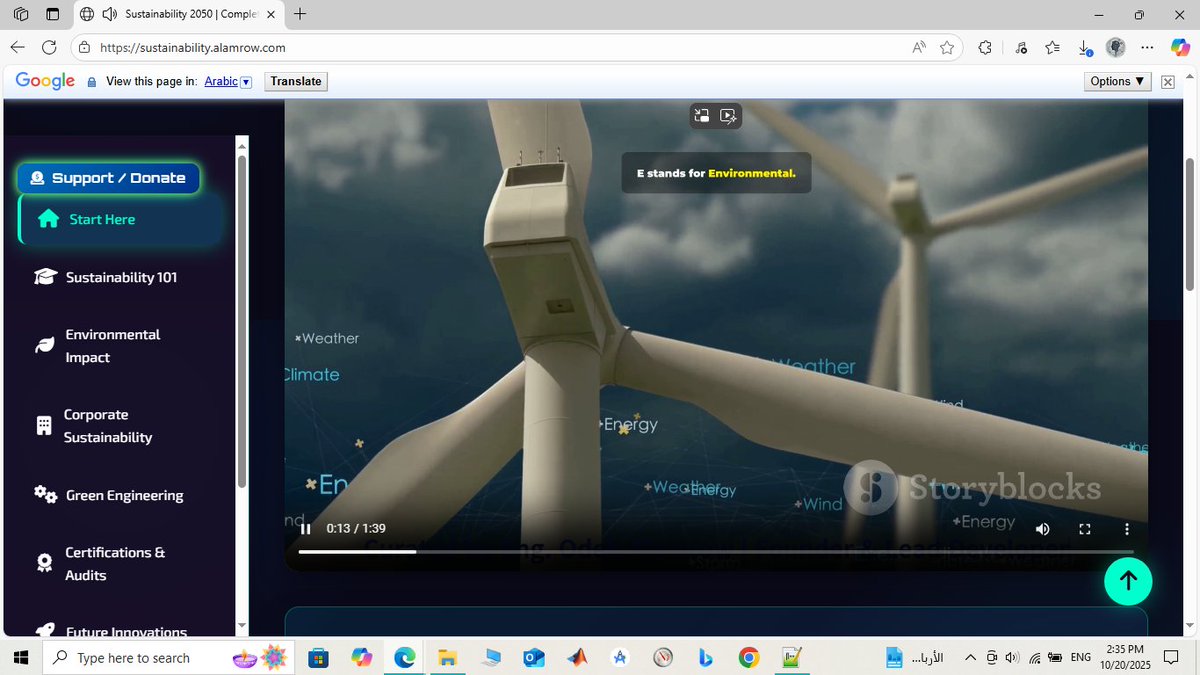This screenshot has width=1200, height=675.
Task: Open a new browser tab
Action: 300,14
